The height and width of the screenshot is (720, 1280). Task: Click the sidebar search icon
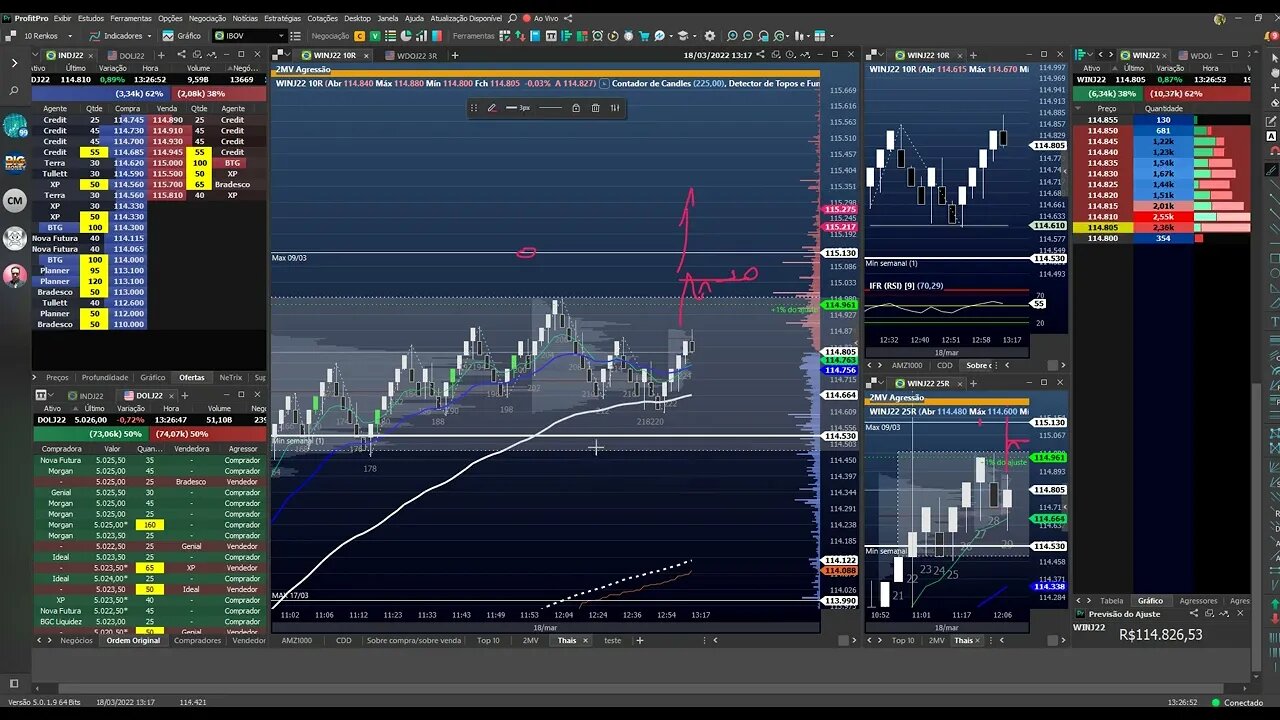(x=14, y=91)
